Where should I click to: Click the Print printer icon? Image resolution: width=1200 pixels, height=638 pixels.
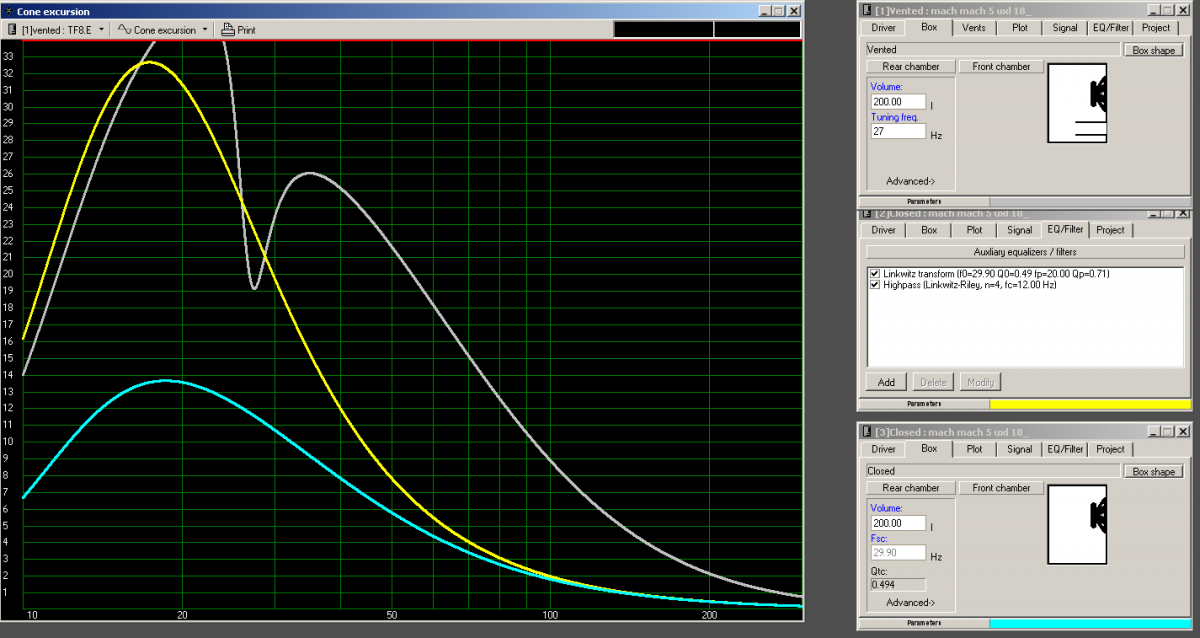tap(228, 30)
